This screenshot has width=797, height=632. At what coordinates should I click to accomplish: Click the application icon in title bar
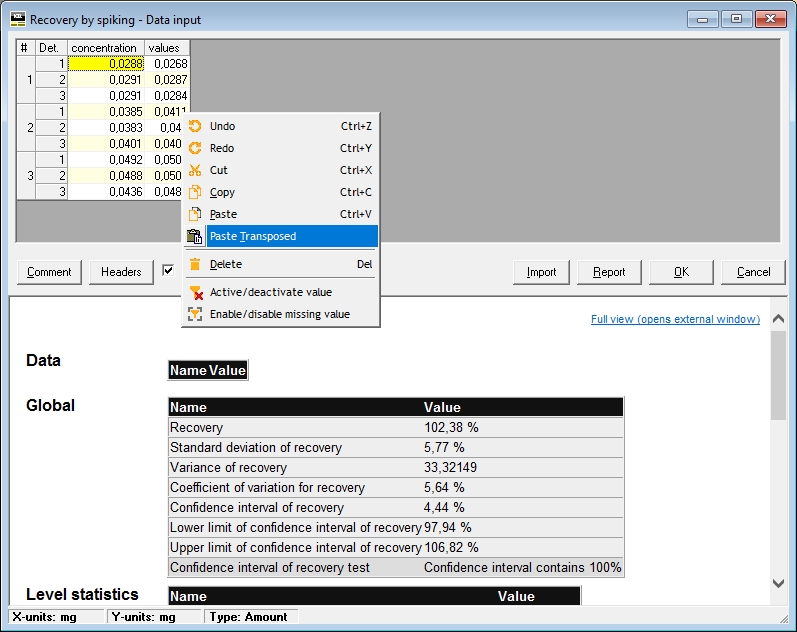tap(18, 20)
